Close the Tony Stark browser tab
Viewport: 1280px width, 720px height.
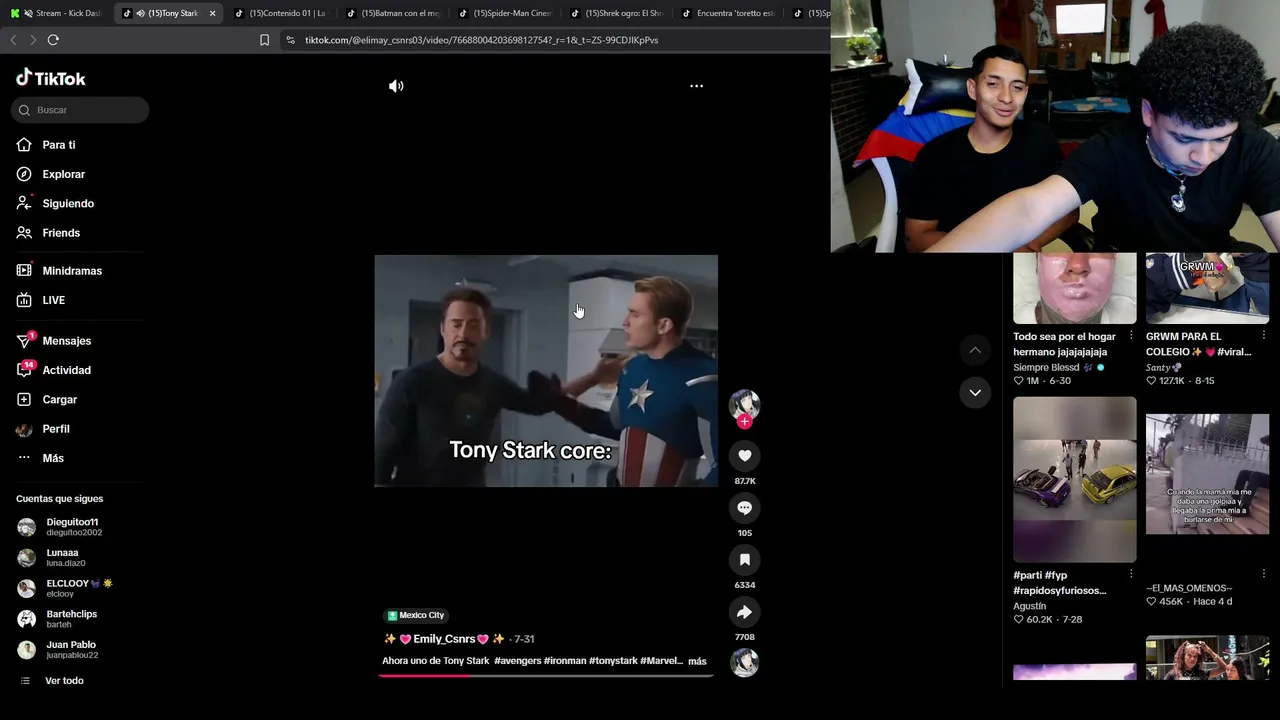click(x=212, y=13)
